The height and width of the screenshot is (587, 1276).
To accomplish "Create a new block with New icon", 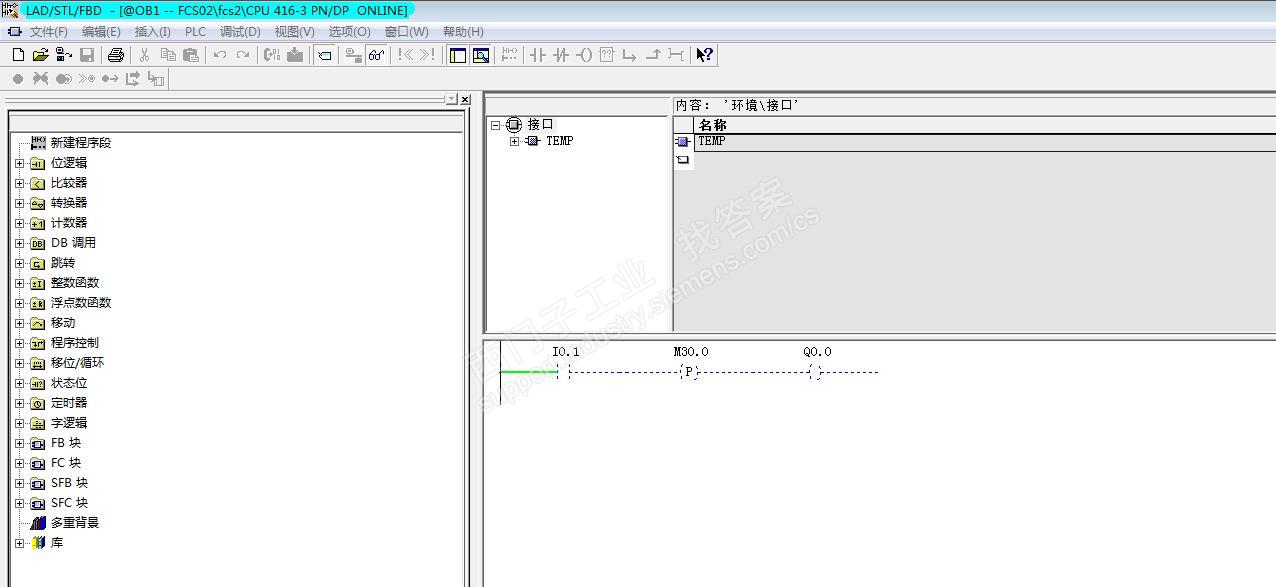I will pos(18,55).
